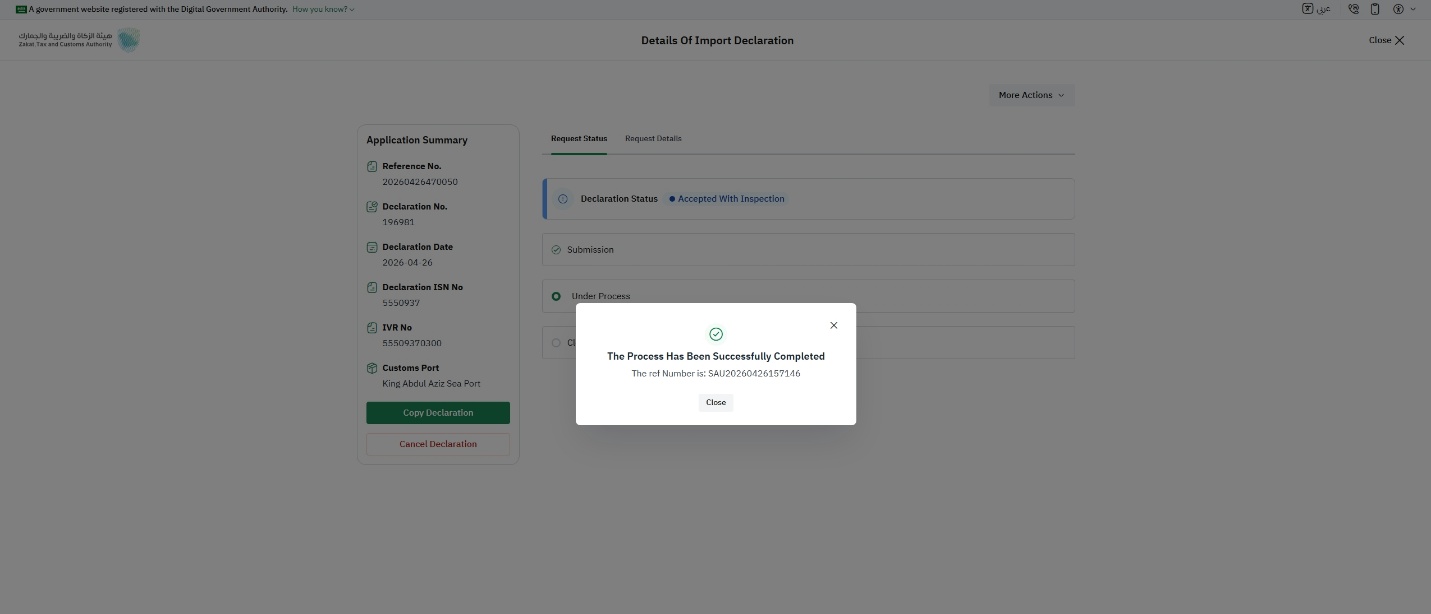This screenshot has height=614, width=1431.
Task: Click the Close button in the success dialog
Action: tap(716, 402)
